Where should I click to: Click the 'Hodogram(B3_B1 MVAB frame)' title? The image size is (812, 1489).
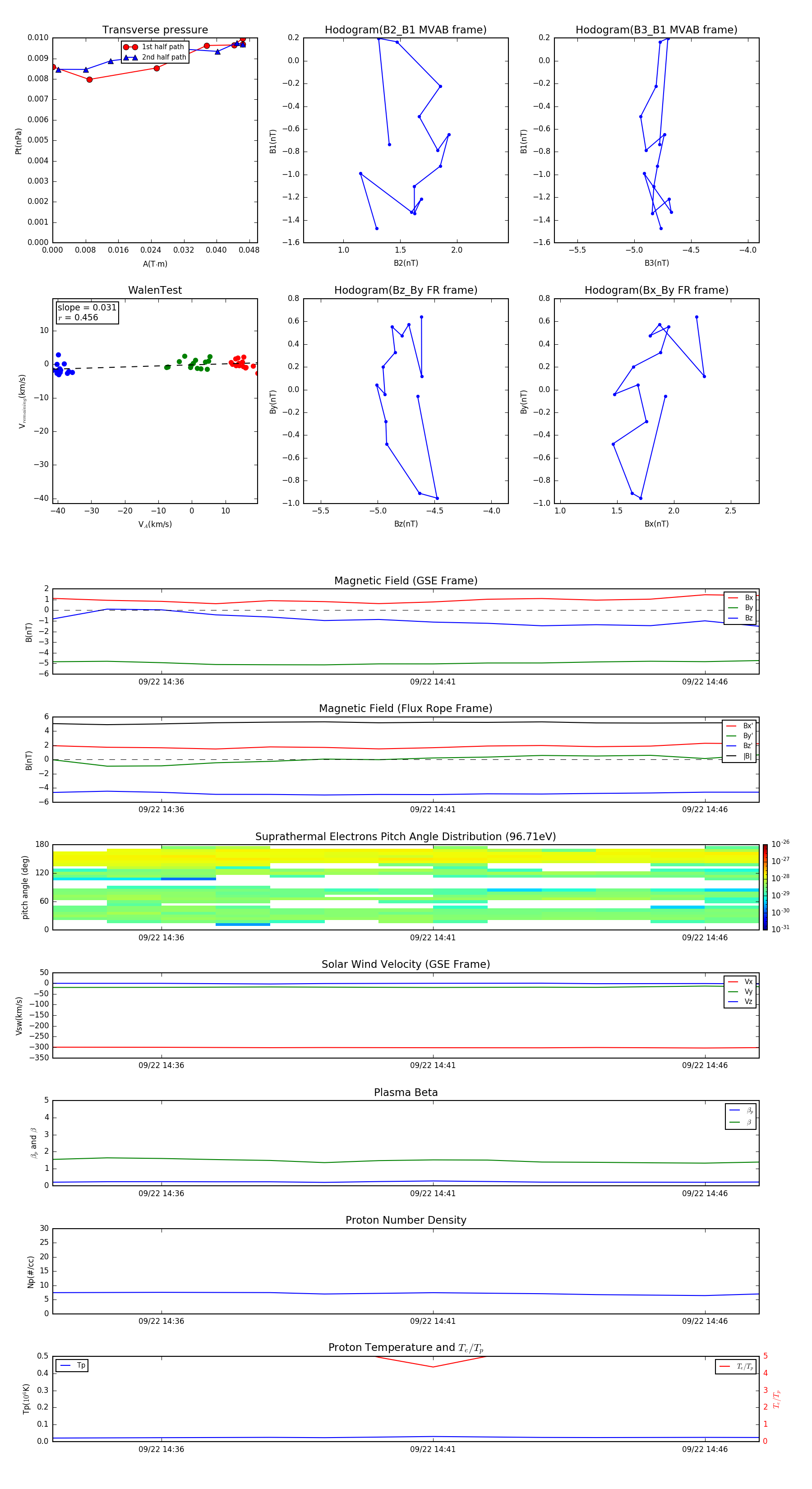(656, 30)
